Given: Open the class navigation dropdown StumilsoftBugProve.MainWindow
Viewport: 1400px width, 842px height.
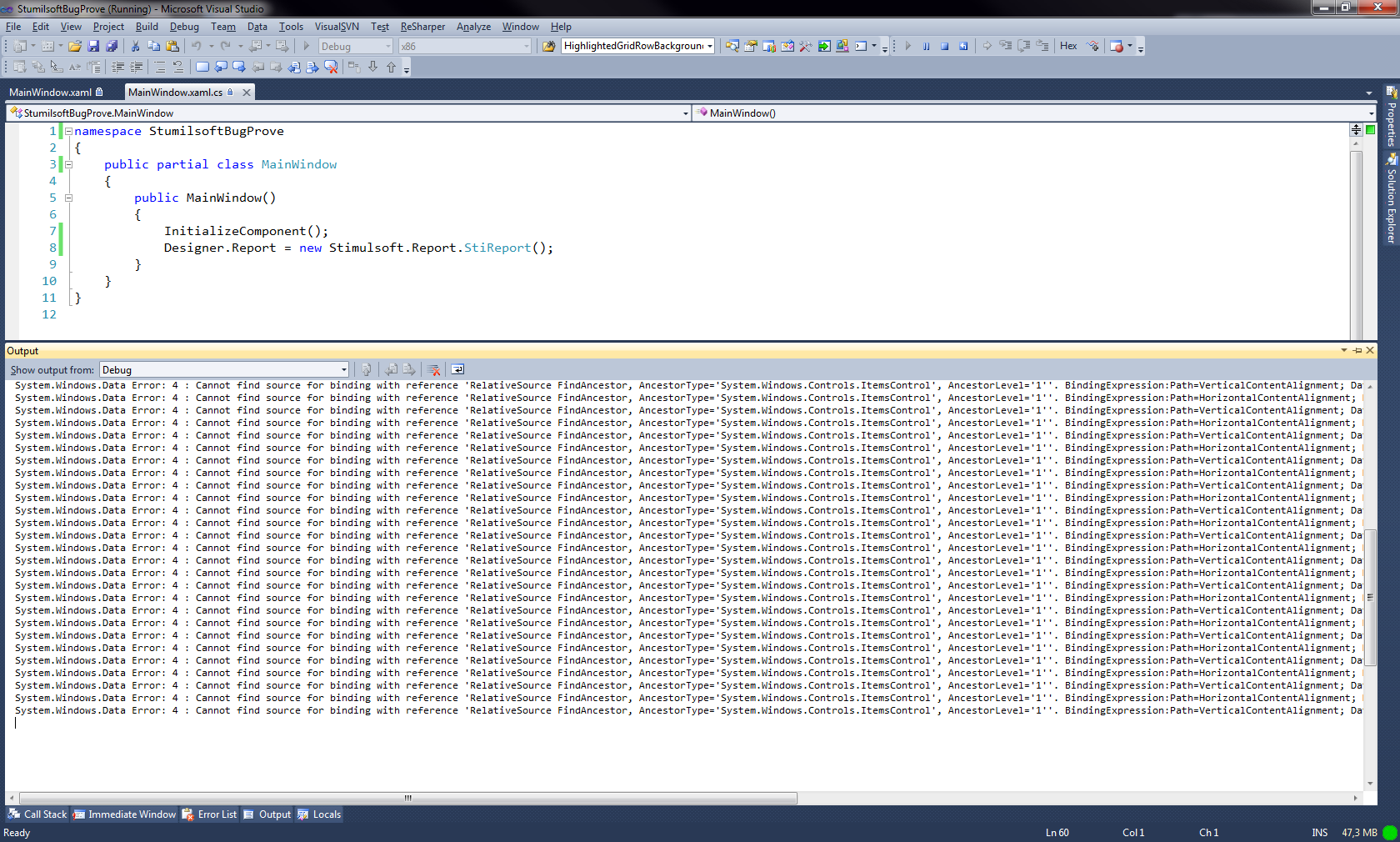Looking at the screenshot, I should pyautogui.click(x=348, y=113).
